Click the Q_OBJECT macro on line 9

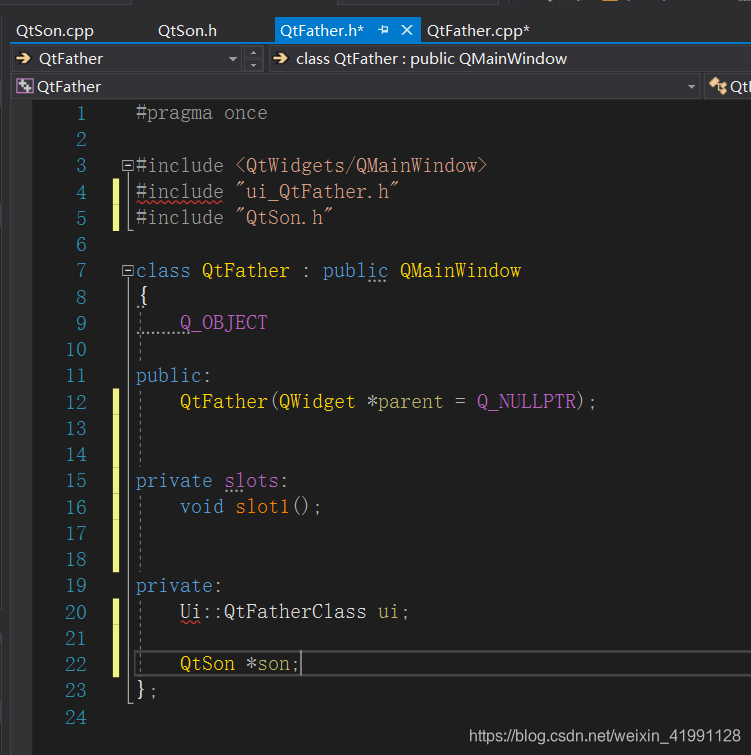223,323
